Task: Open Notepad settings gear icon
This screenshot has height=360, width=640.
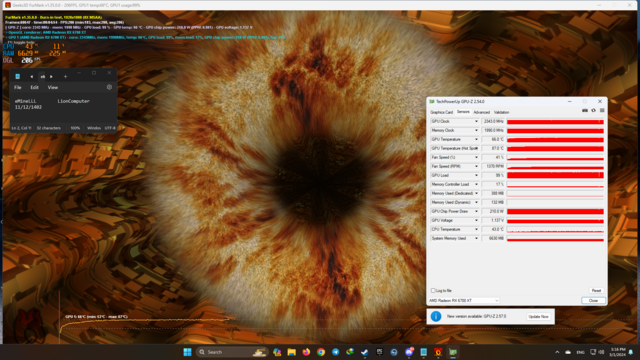Action: tap(109, 87)
